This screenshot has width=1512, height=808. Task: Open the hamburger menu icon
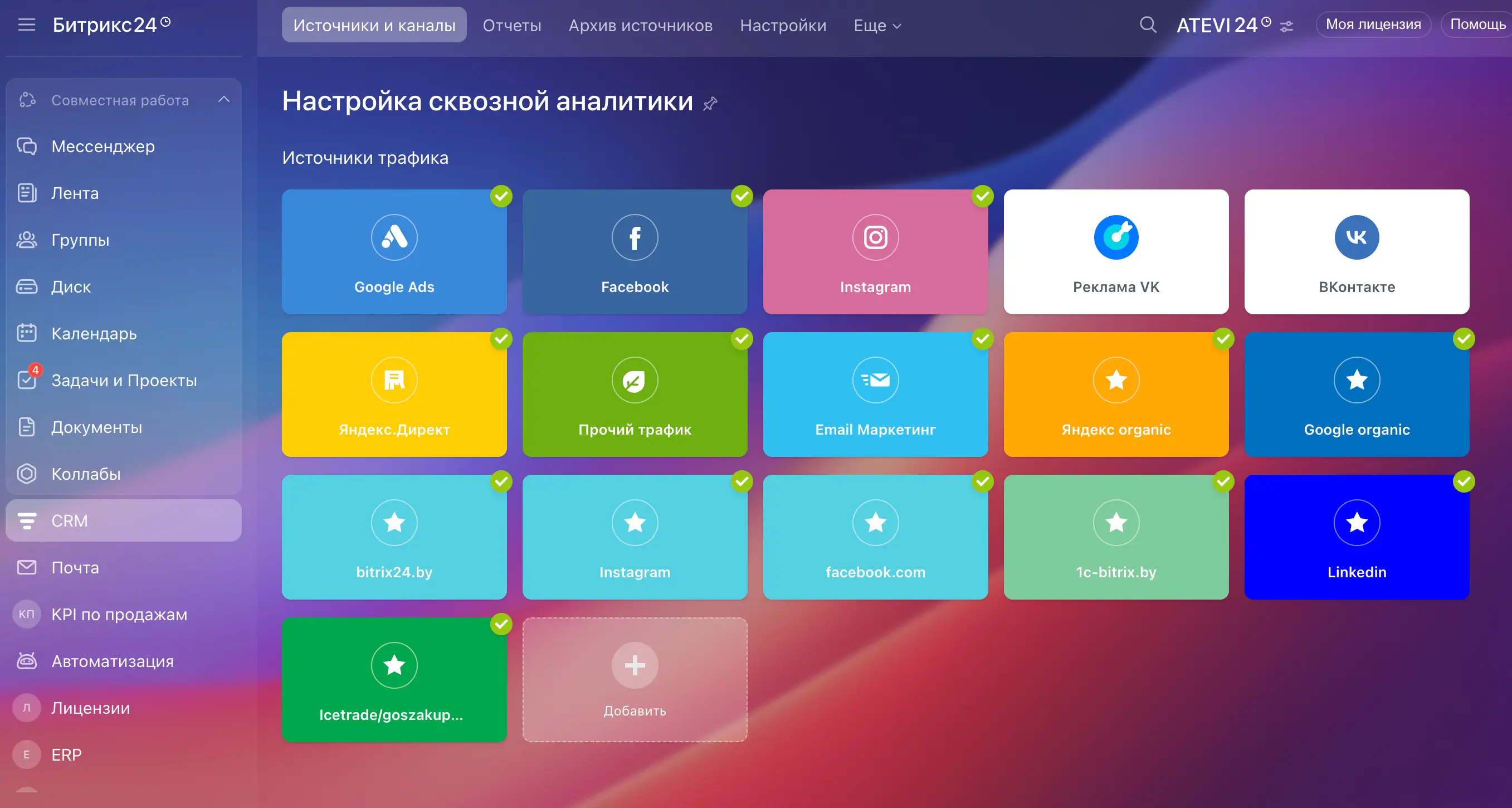pos(26,25)
